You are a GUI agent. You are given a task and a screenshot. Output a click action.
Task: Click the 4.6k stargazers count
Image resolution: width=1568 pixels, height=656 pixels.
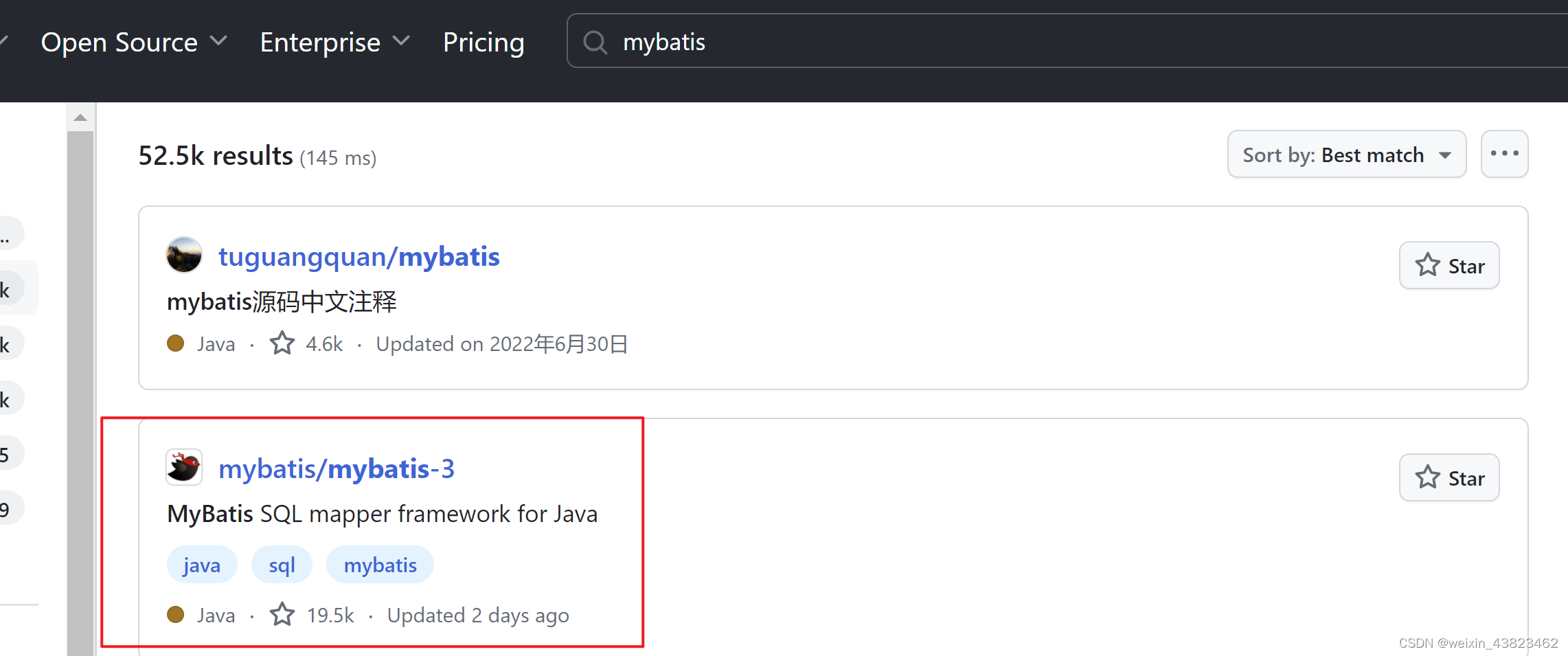(324, 343)
